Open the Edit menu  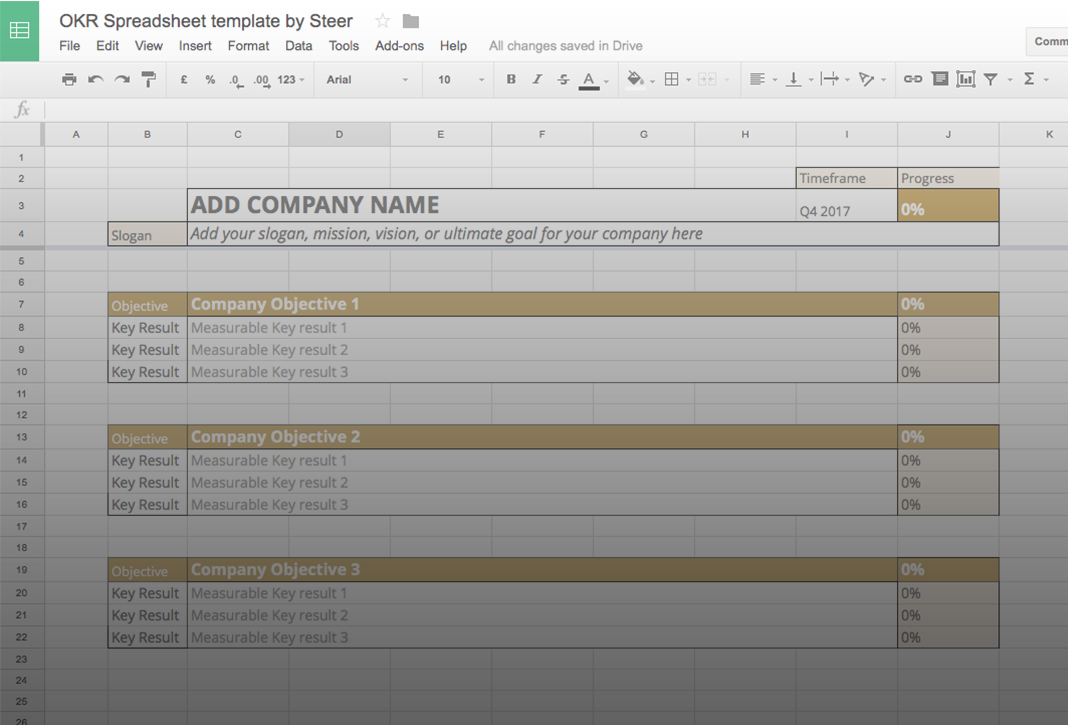[107, 46]
